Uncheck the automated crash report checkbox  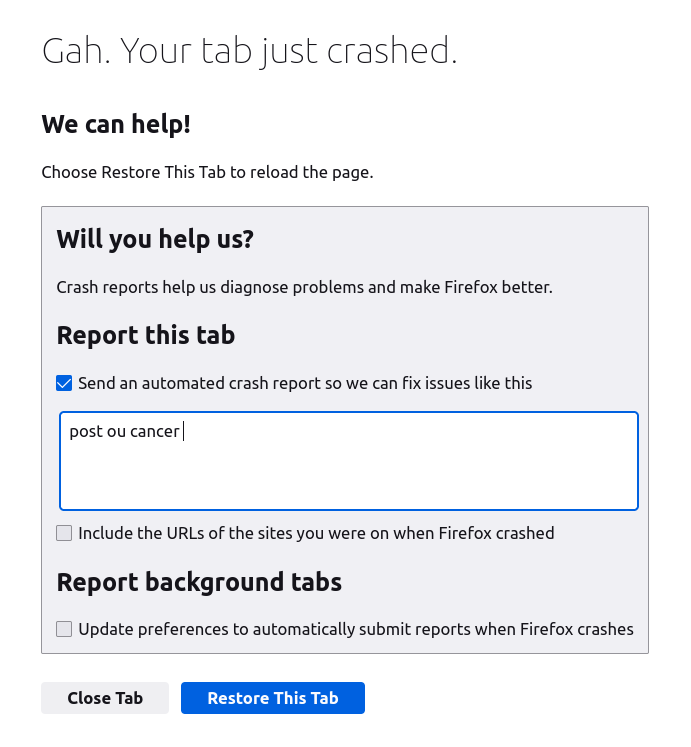coord(64,383)
